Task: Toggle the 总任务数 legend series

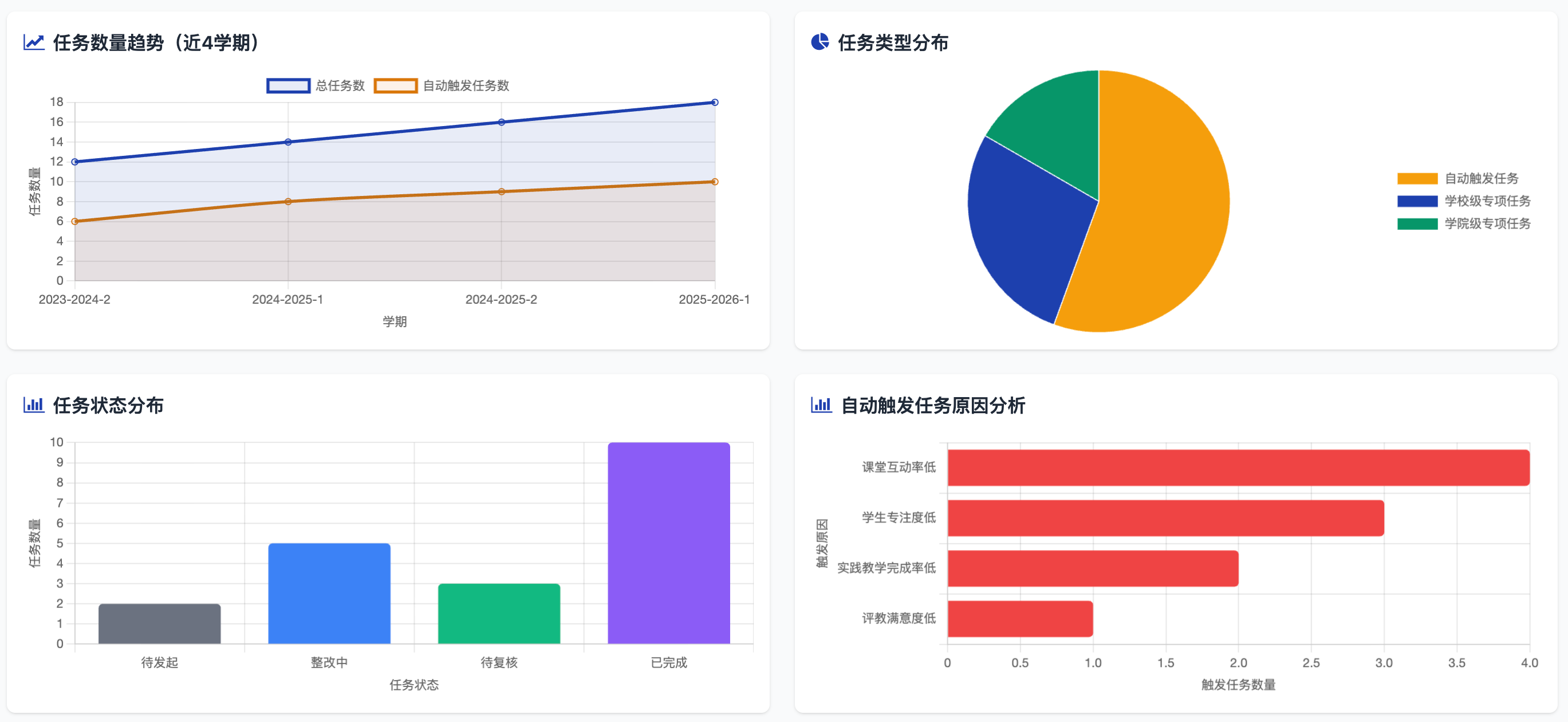Action: tap(317, 86)
